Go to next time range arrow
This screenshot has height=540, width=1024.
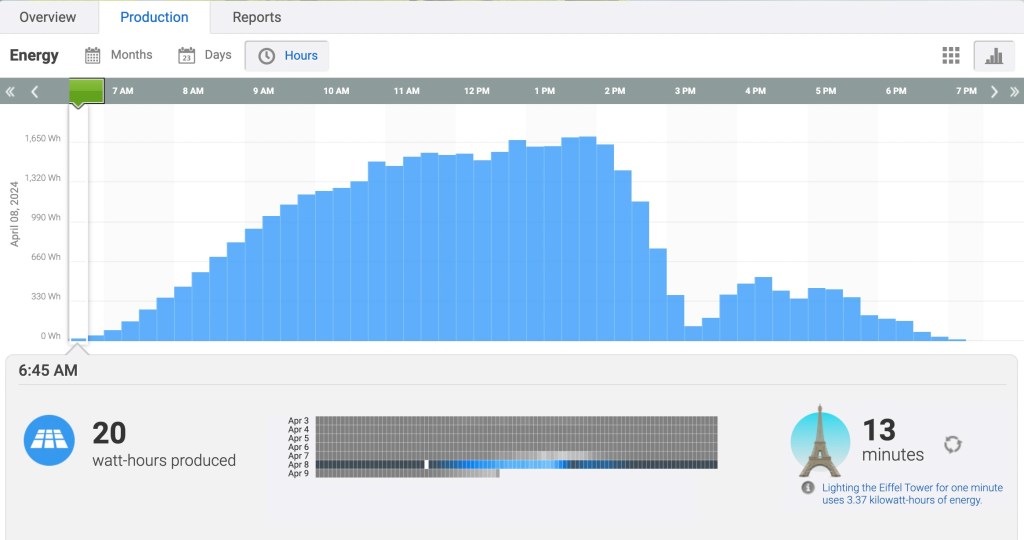point(993,92)
